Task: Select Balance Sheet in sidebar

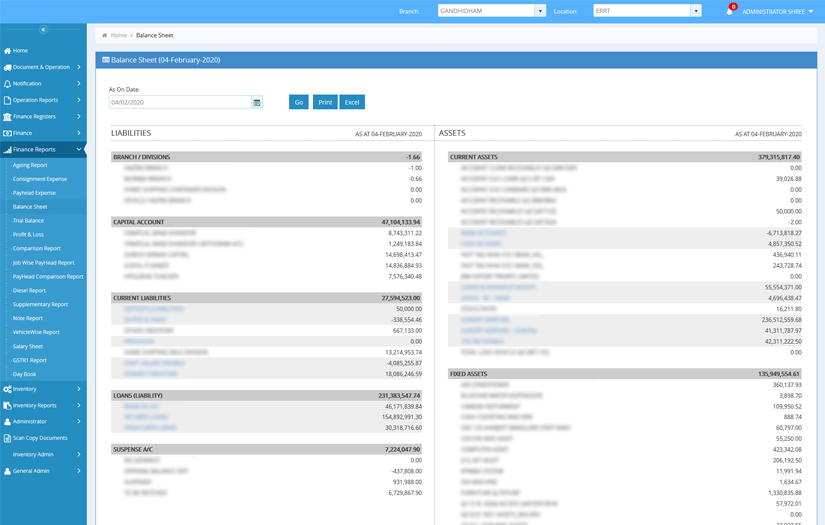Action: click(x=30, y=207)
